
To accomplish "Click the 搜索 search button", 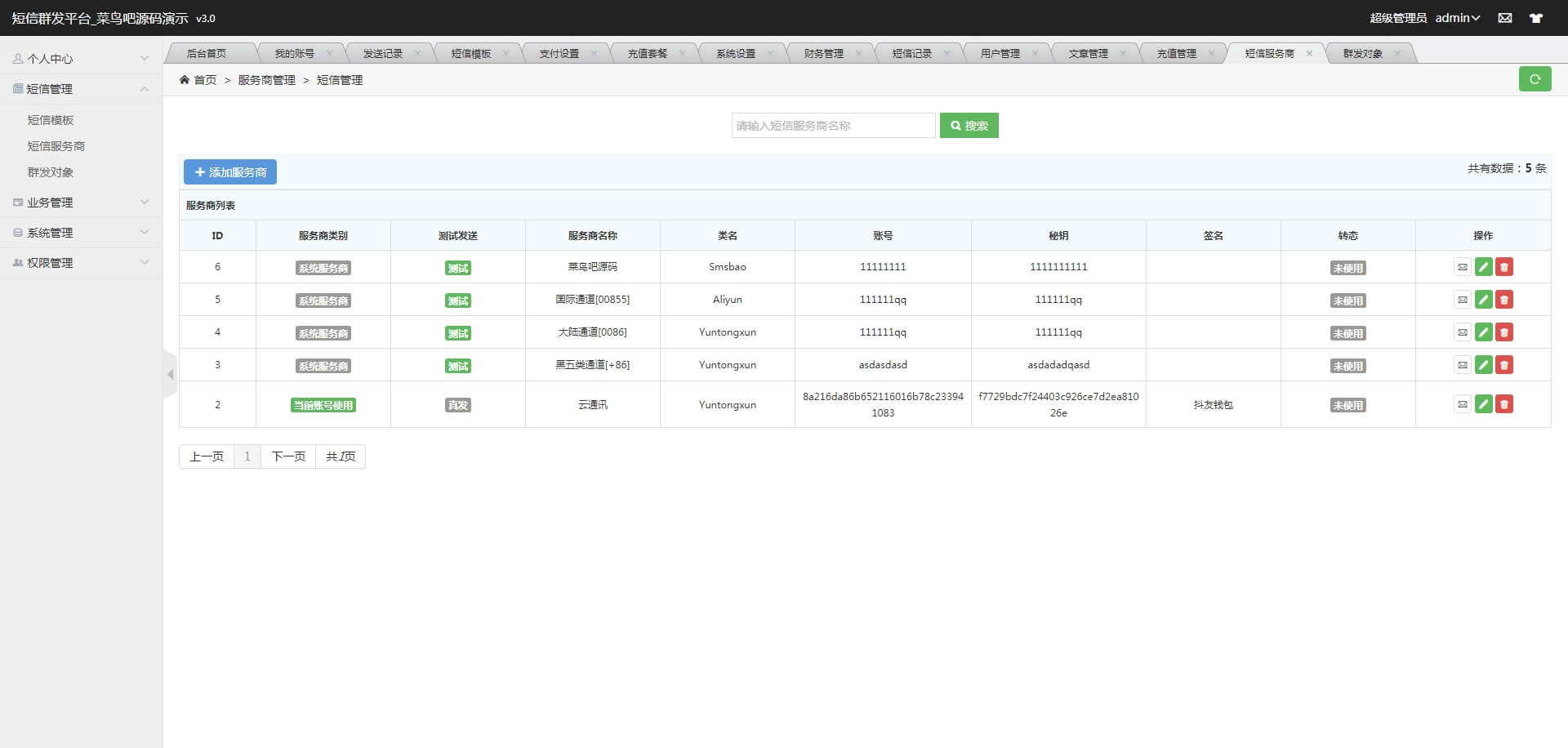I will 969,125.
